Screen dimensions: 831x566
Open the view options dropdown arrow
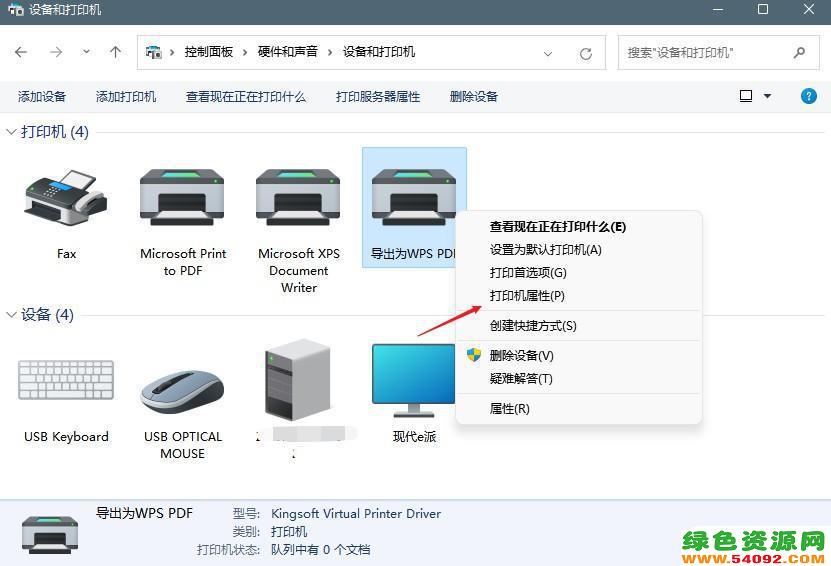point(767,96)
